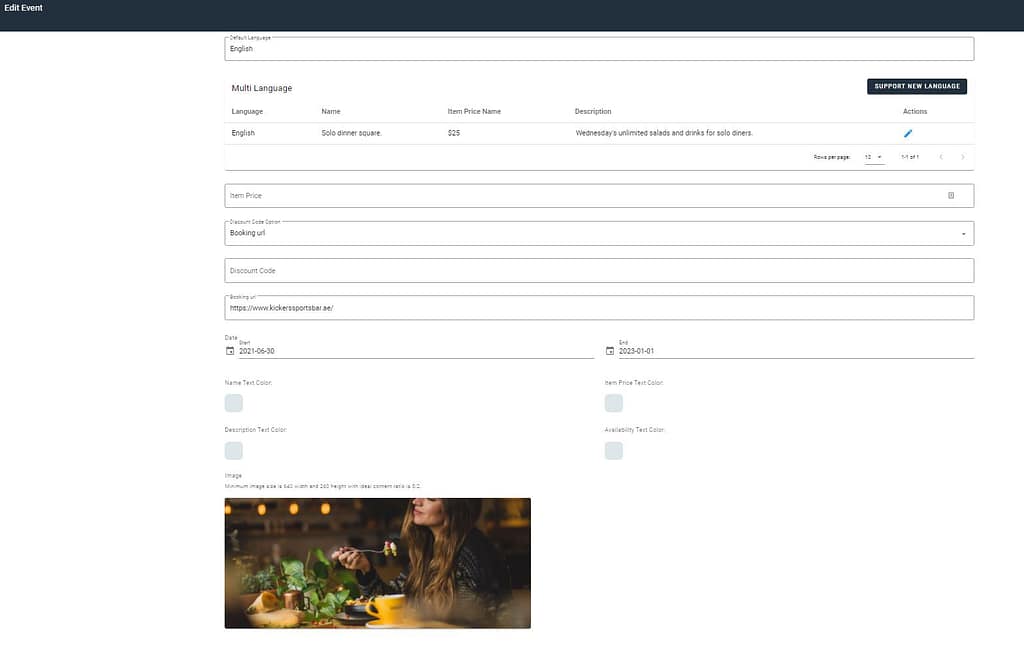Go to next table page chevron
Image resolution: width=1024 pixels, height=645 pixels.
[963, 157]
